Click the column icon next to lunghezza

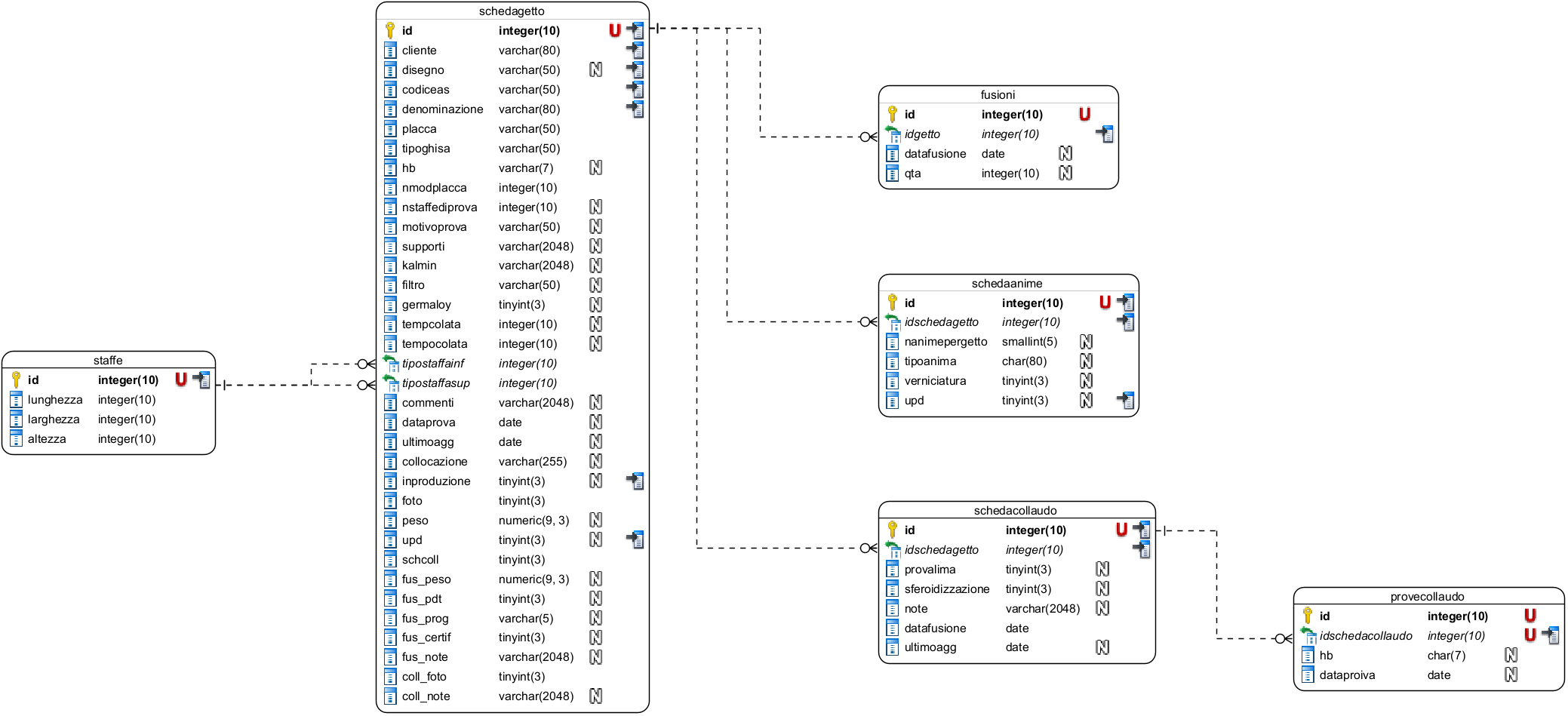(16, 399)
